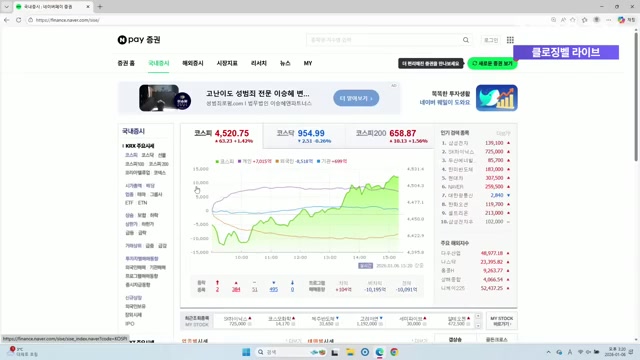This screenshot has height=360, width=640.
Task: Click the stock search input field
Action: (x=384, y=40)
